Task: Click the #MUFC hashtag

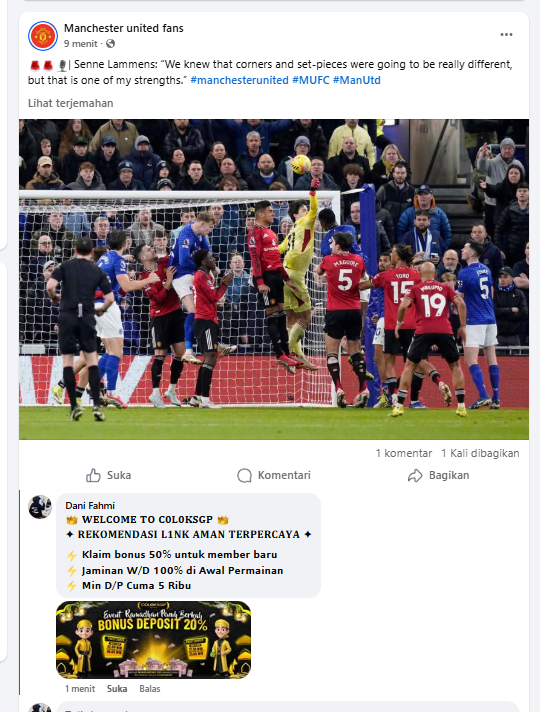Action: (x=311, y=80)
